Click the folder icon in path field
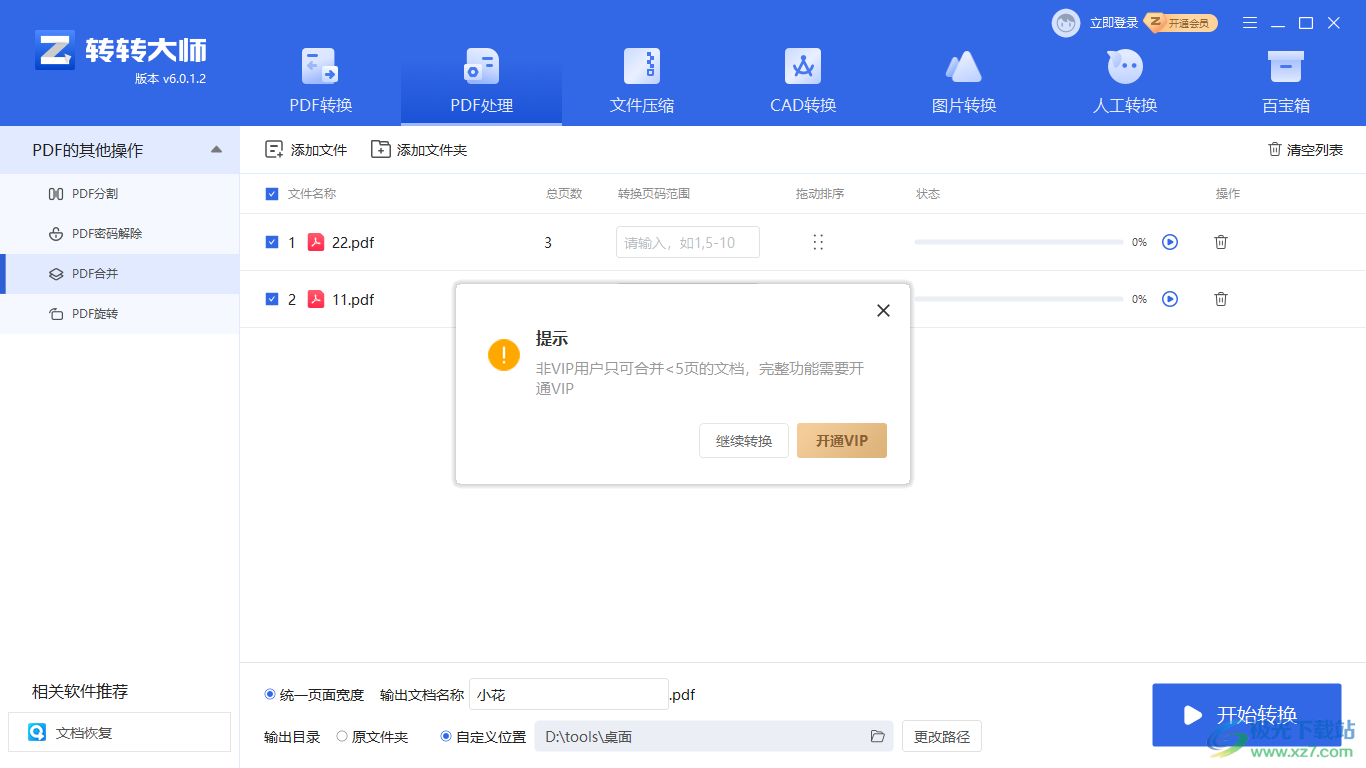 pyautogui.click(x=877, y=736)
